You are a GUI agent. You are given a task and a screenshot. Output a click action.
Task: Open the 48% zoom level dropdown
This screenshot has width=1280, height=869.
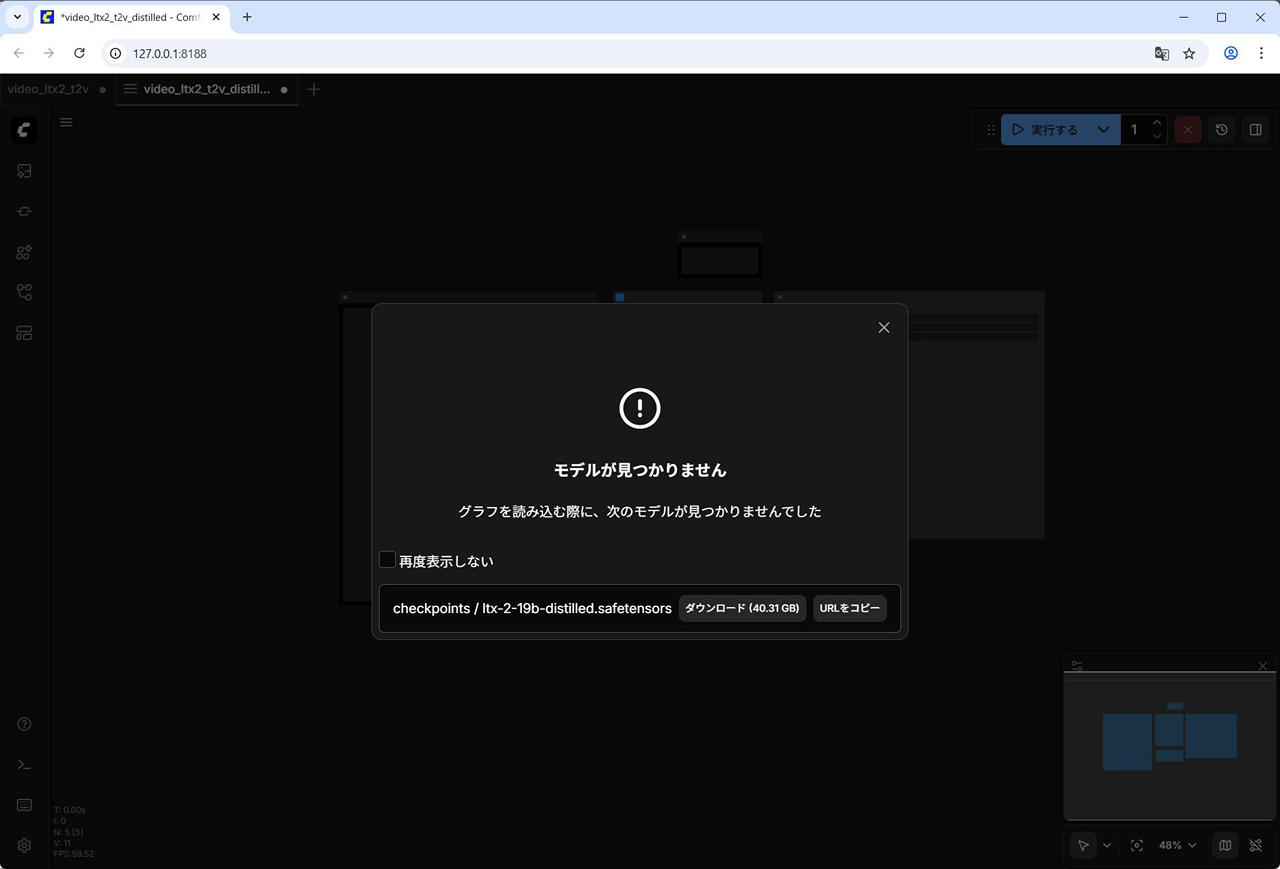pos(1177,845)
